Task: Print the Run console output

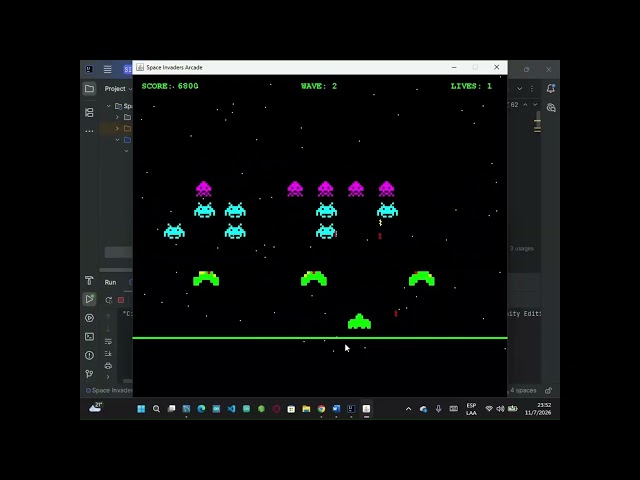Action: click(108, 366)
